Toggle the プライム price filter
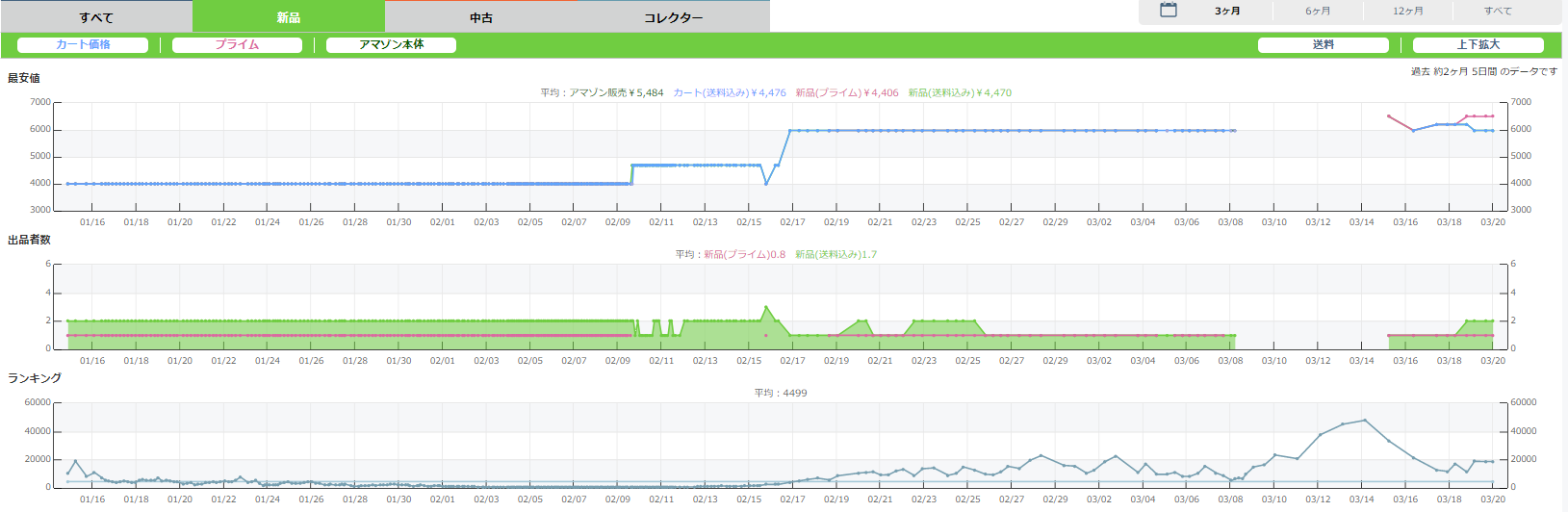Image resolution: width=1568 pixels, height=512 pixels. coord(237,45)
